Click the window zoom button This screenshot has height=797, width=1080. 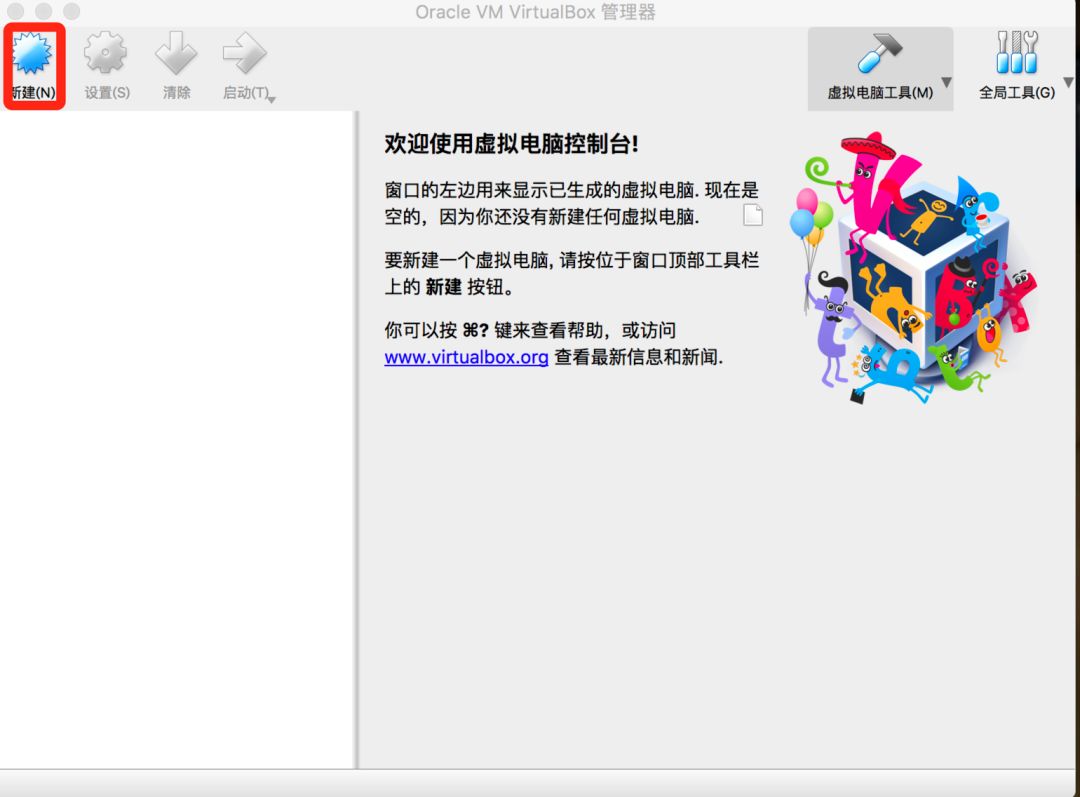click(72, 11)
